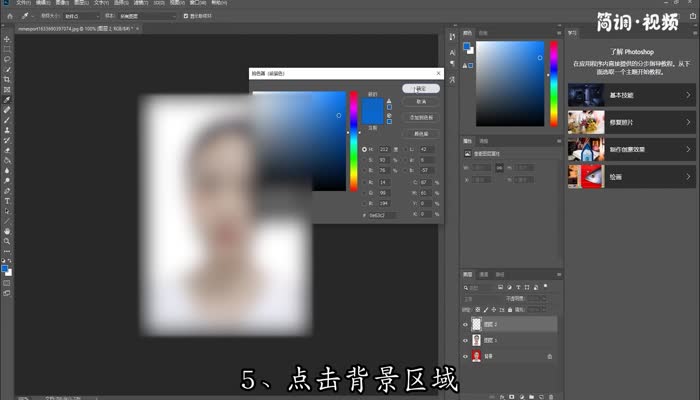The width and height of the screenshot is (700, 400).
Task: Select the H hue radio button in color picker
Action: pos(364,149)
